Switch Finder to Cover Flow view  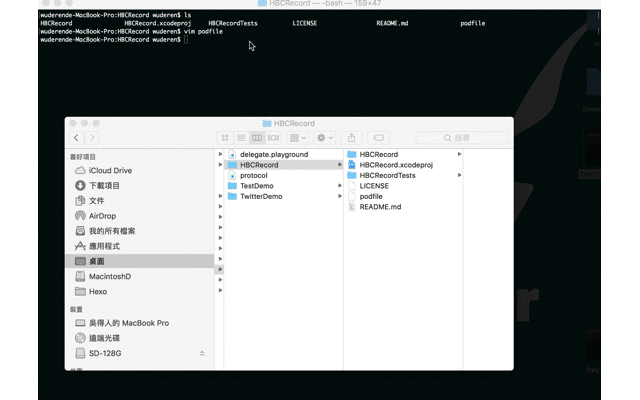point(273,138)
